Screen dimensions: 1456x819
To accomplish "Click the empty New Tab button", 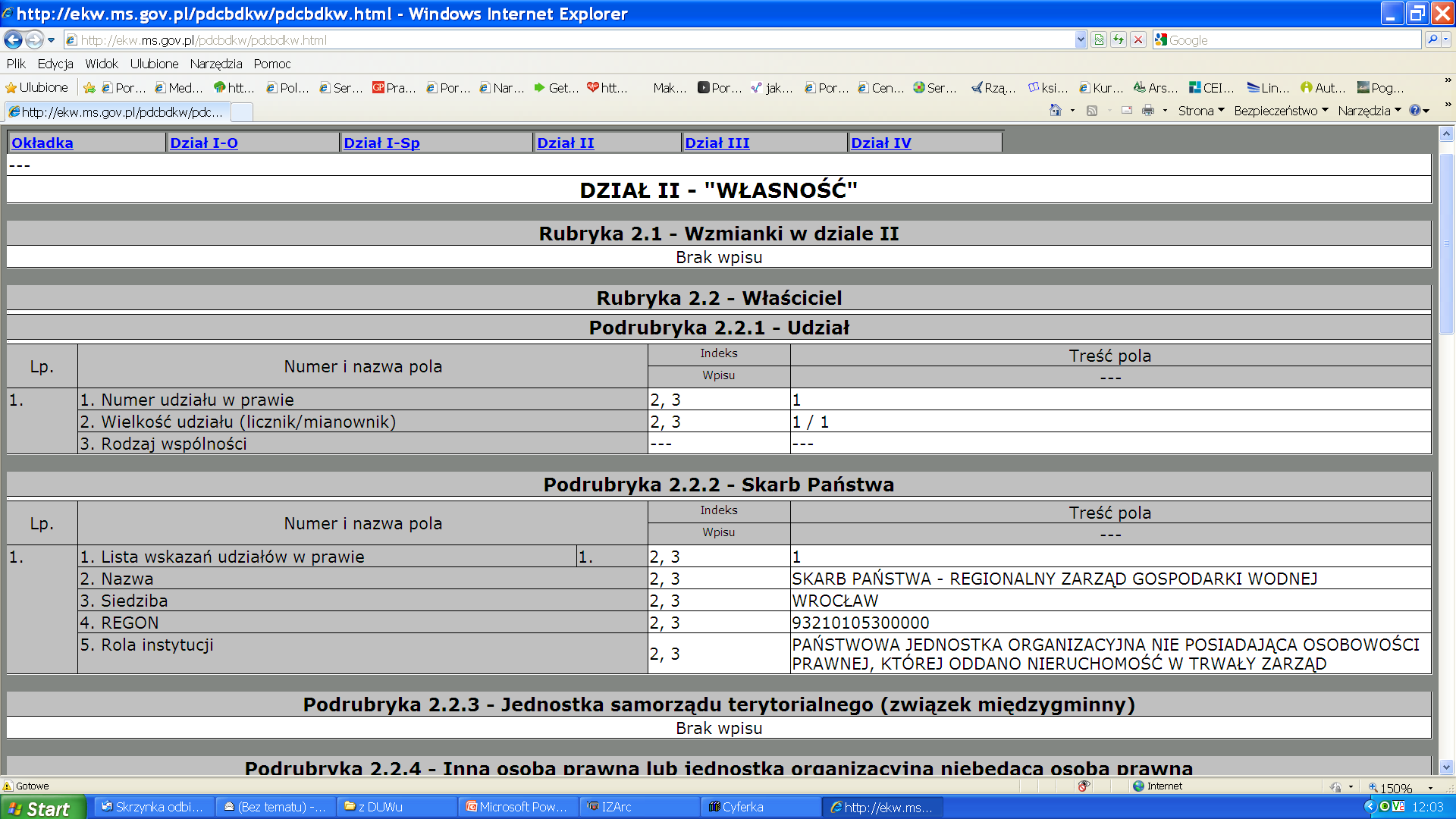I will click(241, 112).
